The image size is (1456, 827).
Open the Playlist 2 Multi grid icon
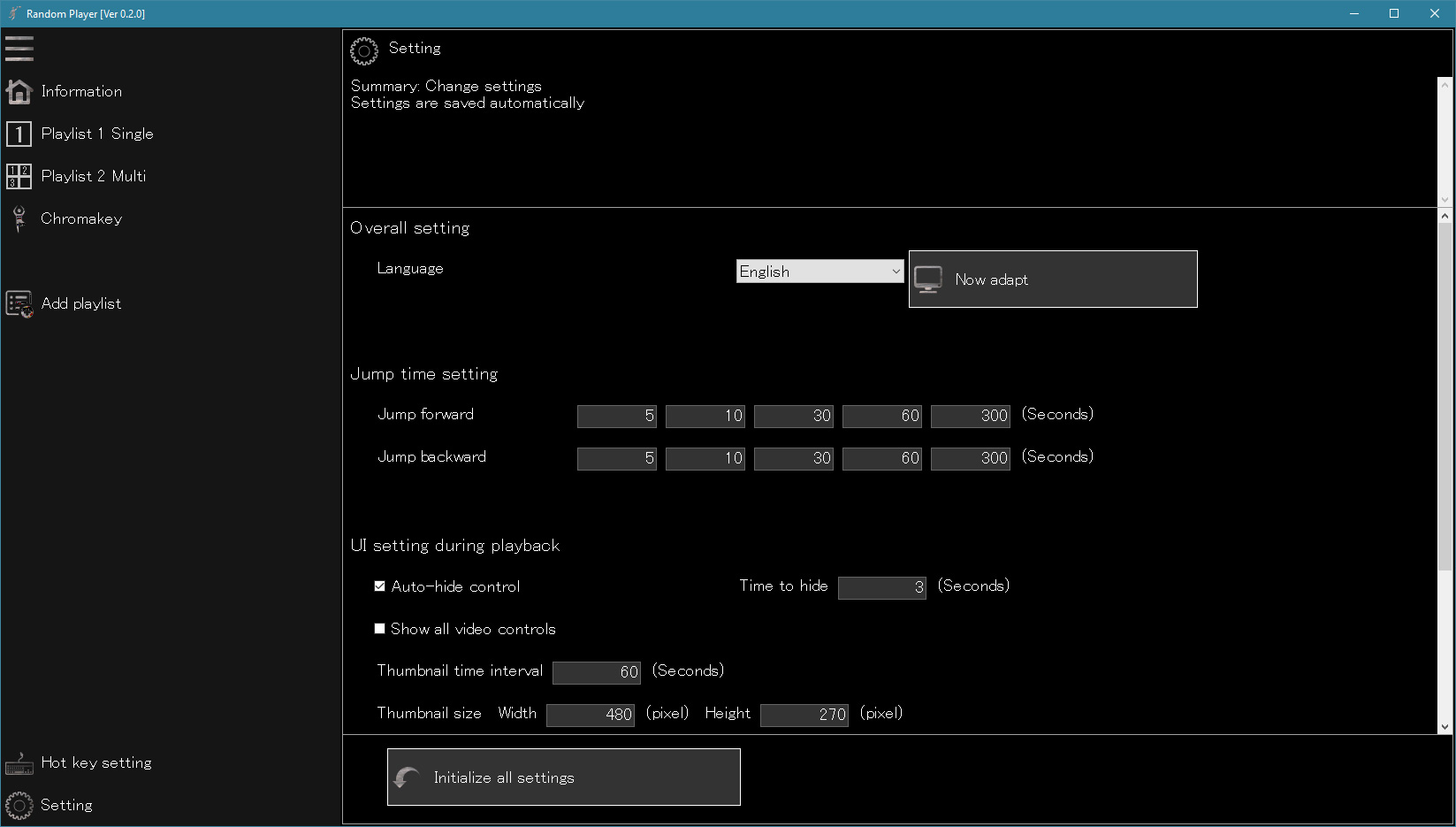pos(19,176)
